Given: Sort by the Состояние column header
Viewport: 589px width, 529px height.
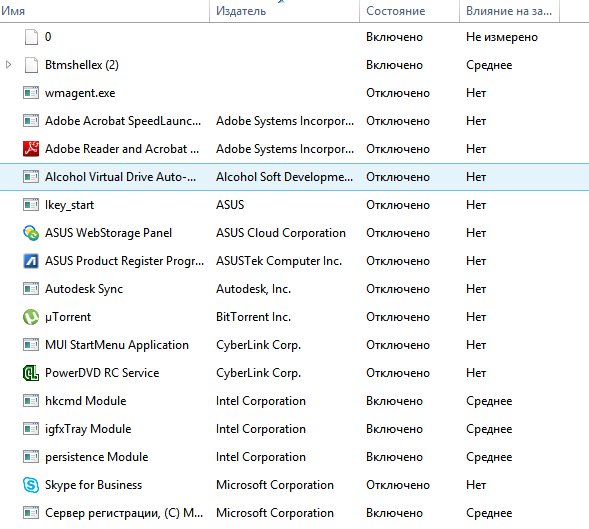Looking at the screenshot, I should point(409,11).
